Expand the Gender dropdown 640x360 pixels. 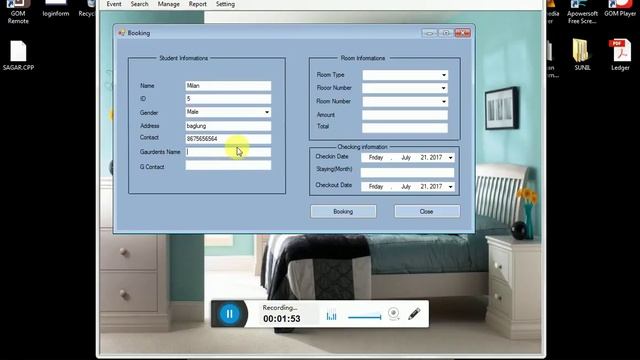[x=267, y=112]
